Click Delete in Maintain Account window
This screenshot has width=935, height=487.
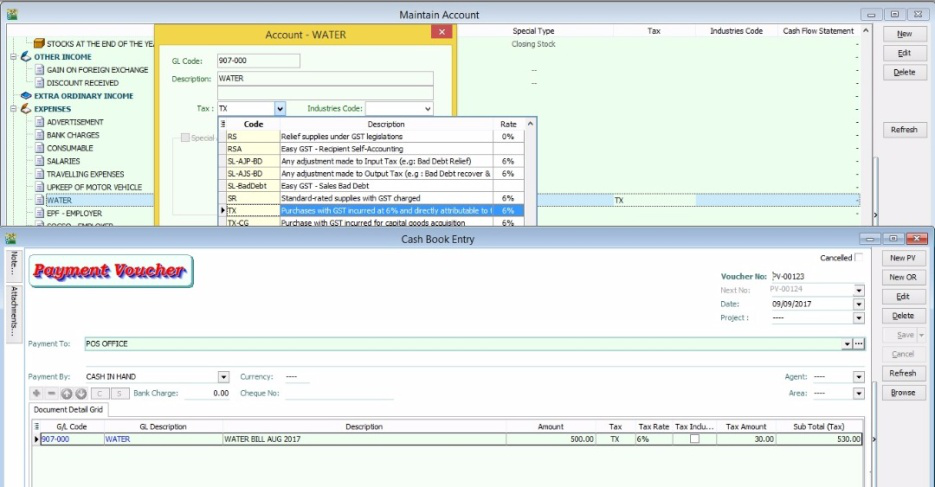(x=904, y=72)
